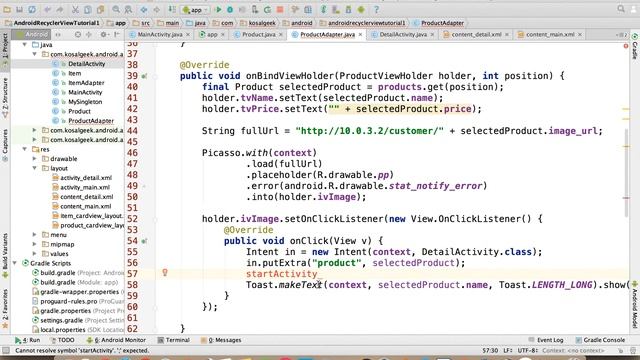The image size is (640, 360).
Task: Switch to content_main.xml tab
Action: coord(550,35)
